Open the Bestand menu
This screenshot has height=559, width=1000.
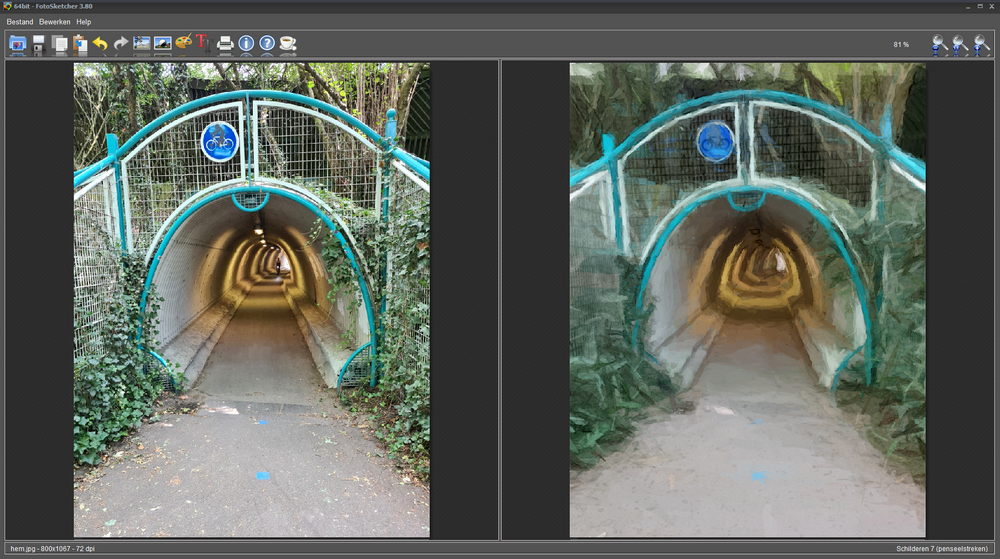(x=20, y=22)
